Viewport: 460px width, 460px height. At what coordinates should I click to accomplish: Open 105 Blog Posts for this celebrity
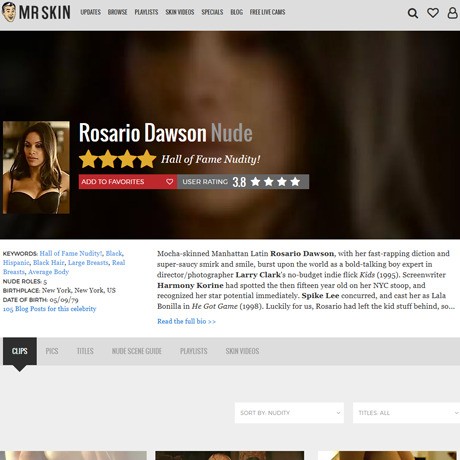tap(49, 309)
